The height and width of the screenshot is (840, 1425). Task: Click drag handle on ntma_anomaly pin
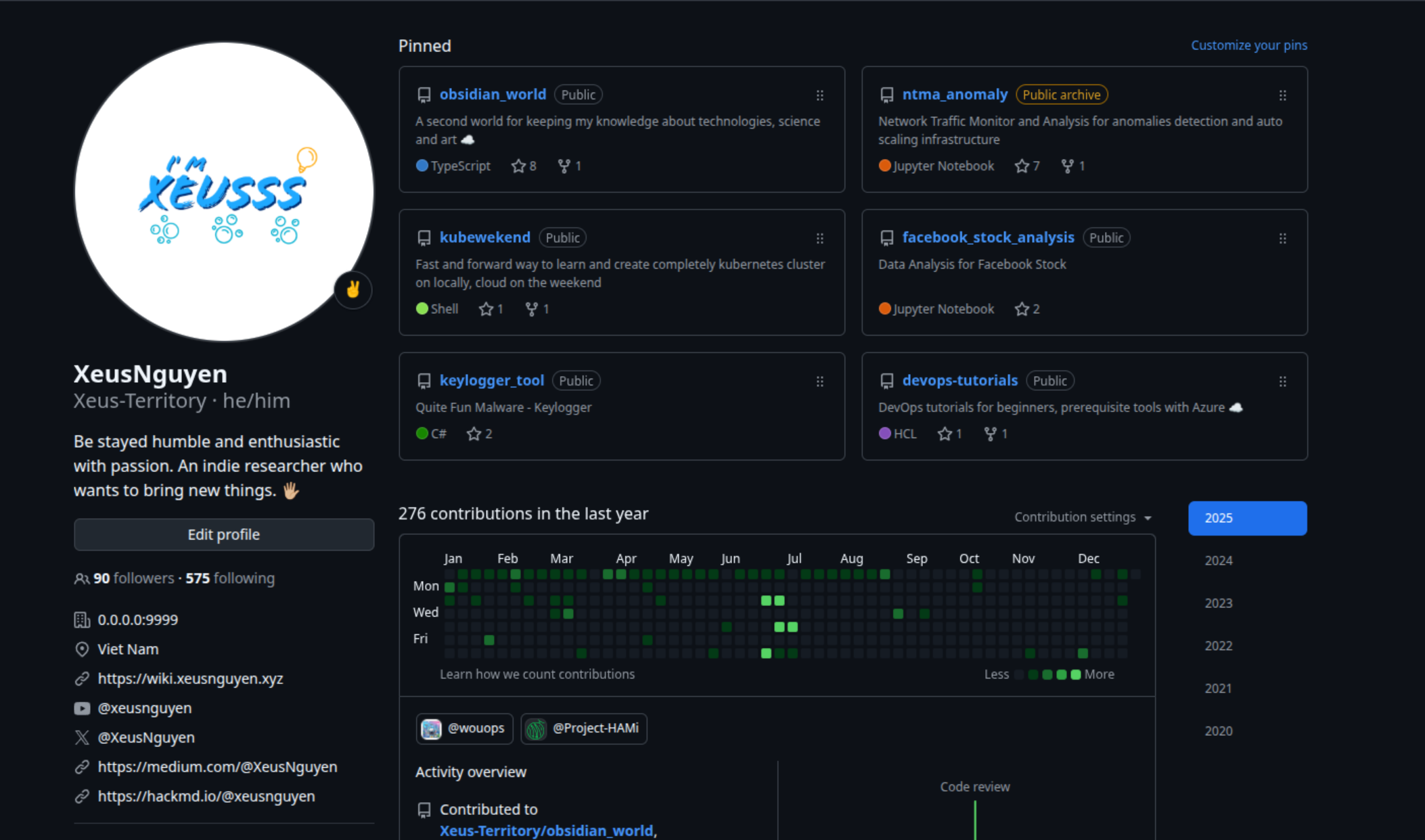click(x=1282, y=95)
